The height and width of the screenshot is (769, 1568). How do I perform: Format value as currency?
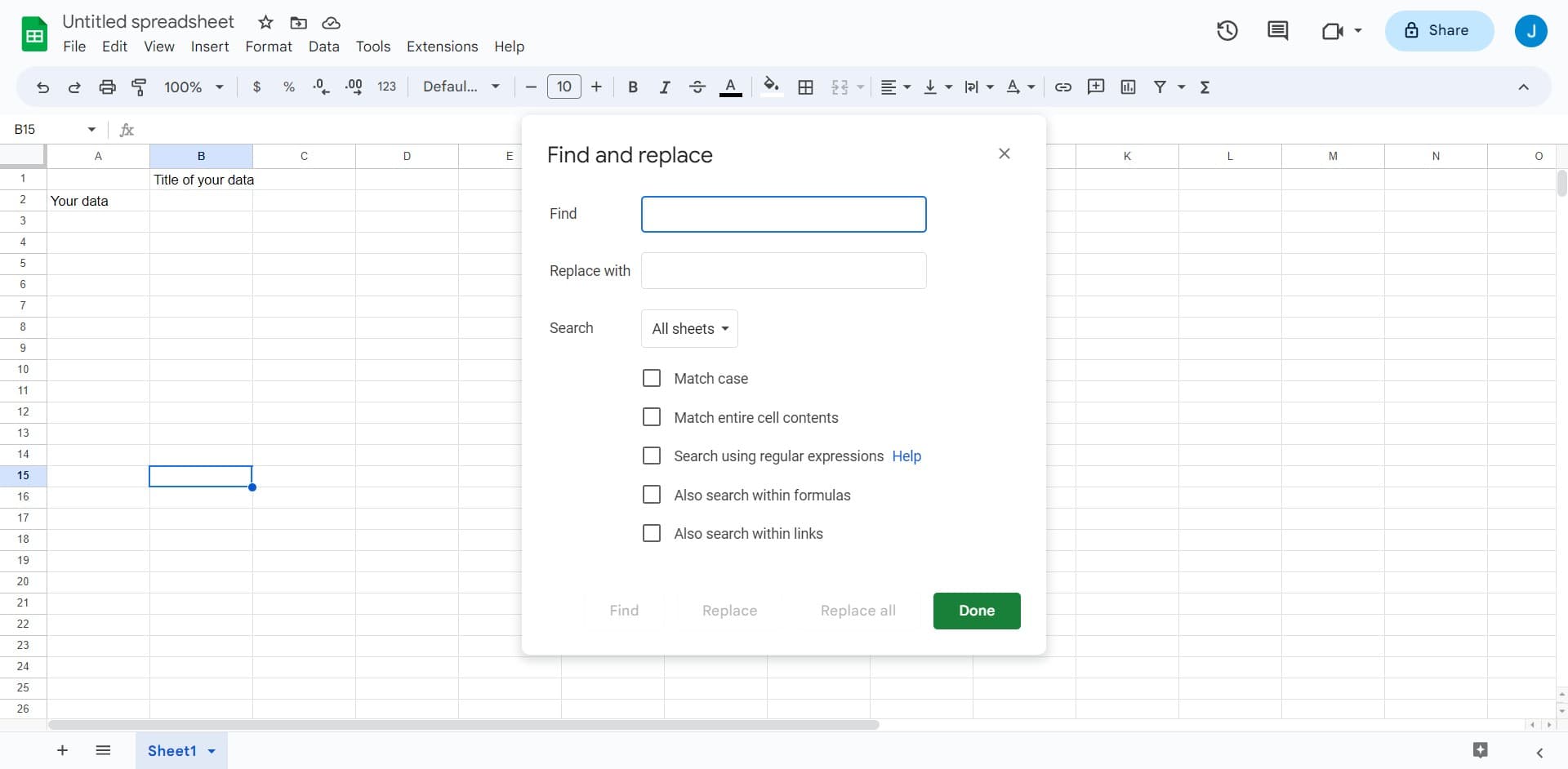point(257,87)
